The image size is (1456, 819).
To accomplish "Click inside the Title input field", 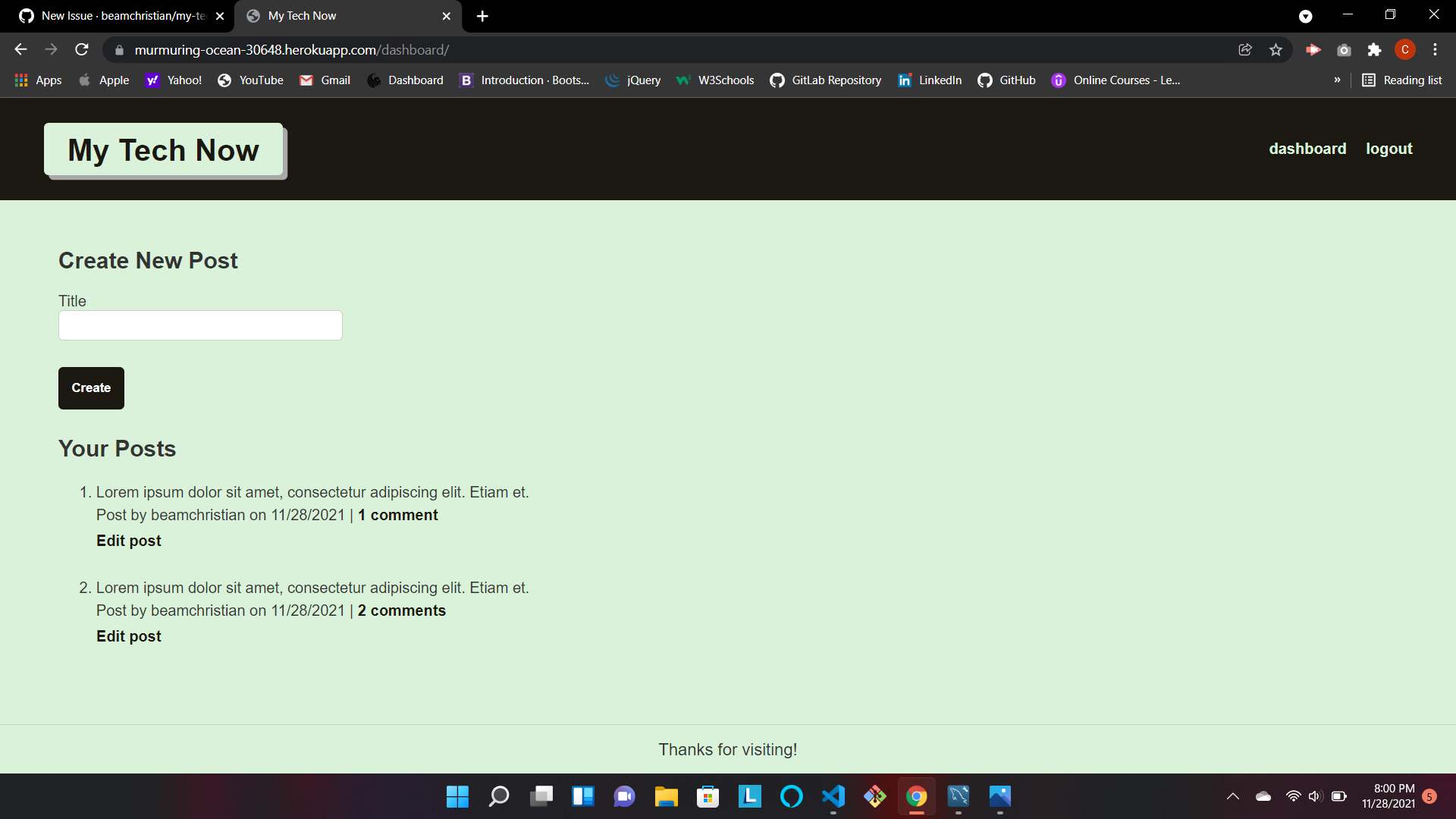I will [199, 325].
